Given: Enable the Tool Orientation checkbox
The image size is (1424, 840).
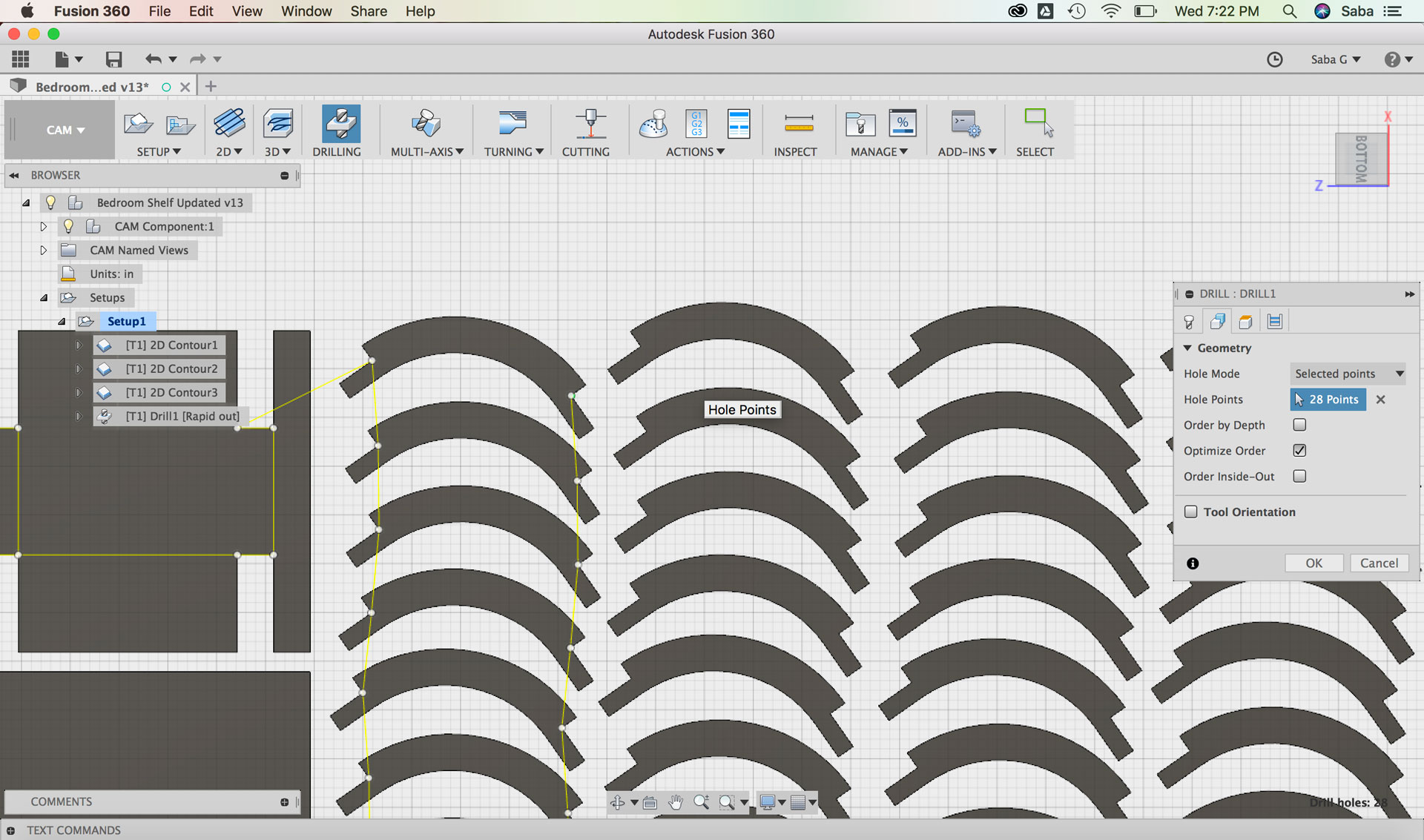Looking at the screenshot, I should tap(1191, 512).
